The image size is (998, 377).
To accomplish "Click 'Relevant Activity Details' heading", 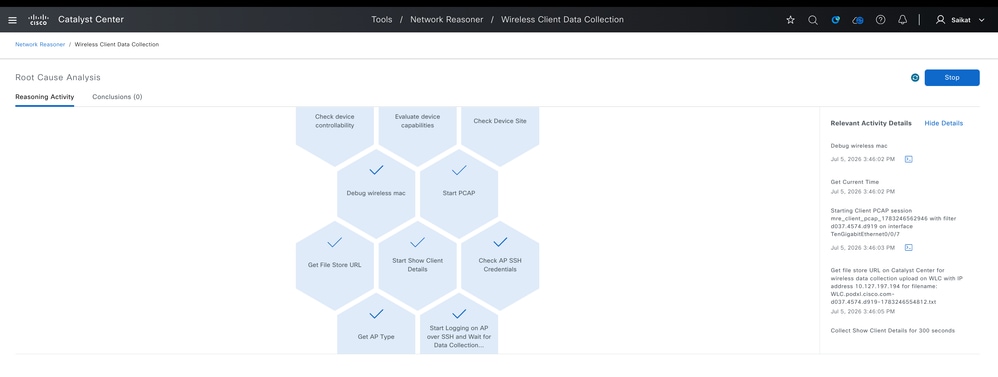I will coord(871,123).
